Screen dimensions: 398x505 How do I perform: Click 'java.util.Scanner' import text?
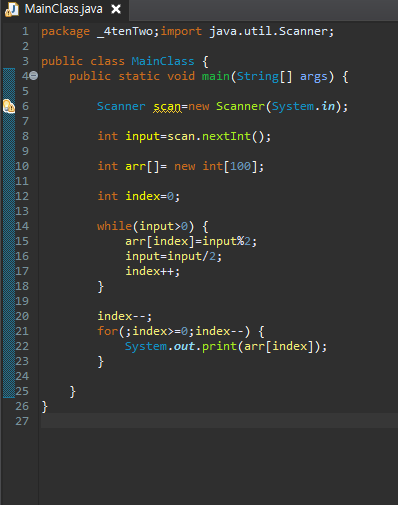tap(269, 31)
